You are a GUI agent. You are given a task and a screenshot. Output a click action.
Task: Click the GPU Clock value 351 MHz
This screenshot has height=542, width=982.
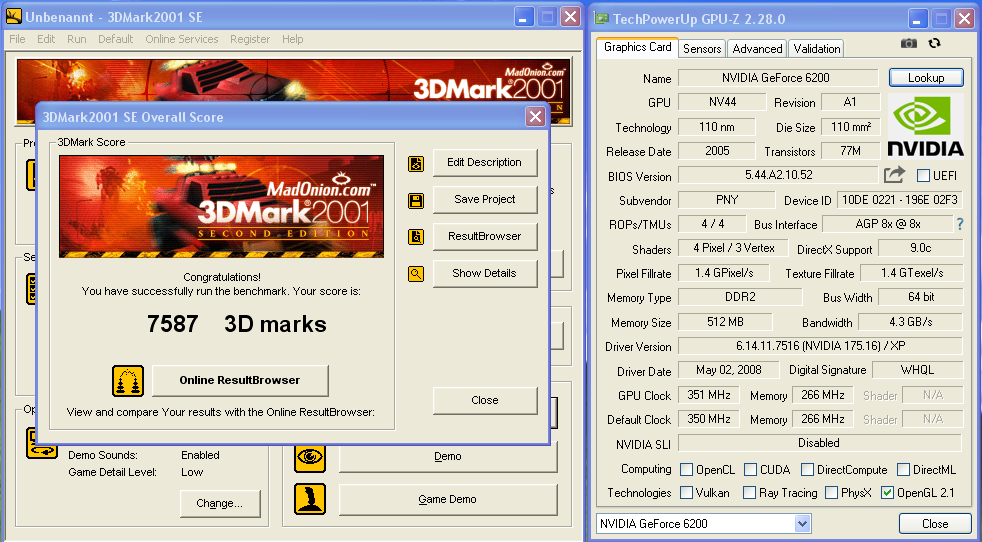click(708, 395)
